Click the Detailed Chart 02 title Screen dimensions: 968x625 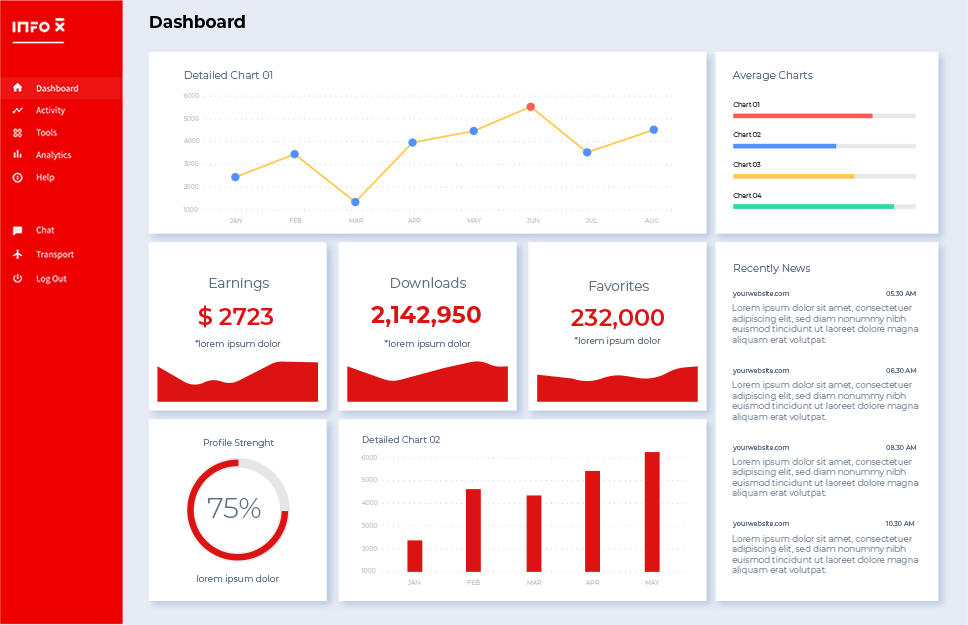401,440
